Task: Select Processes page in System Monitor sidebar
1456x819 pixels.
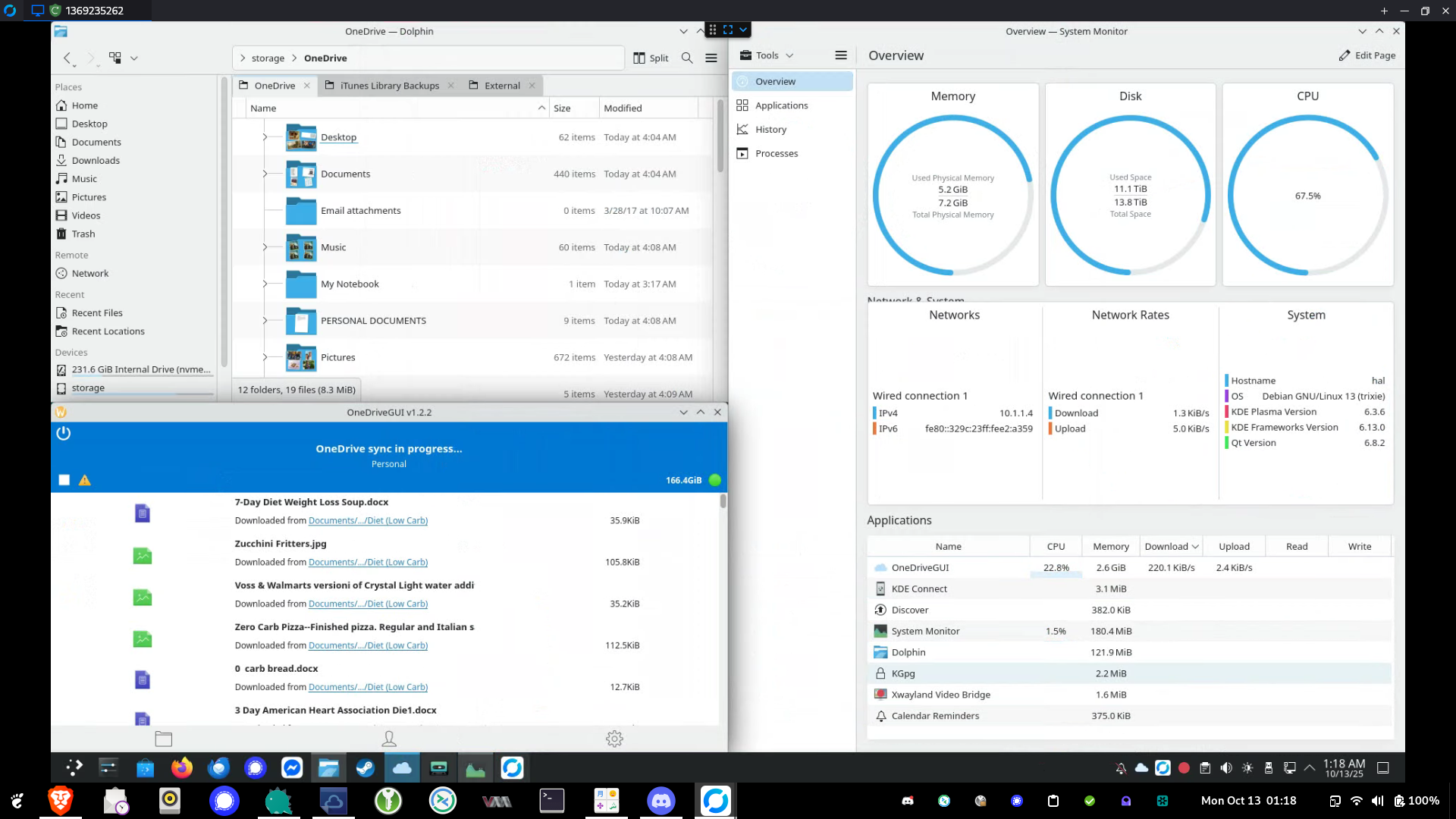Action: tap(777, 153)
